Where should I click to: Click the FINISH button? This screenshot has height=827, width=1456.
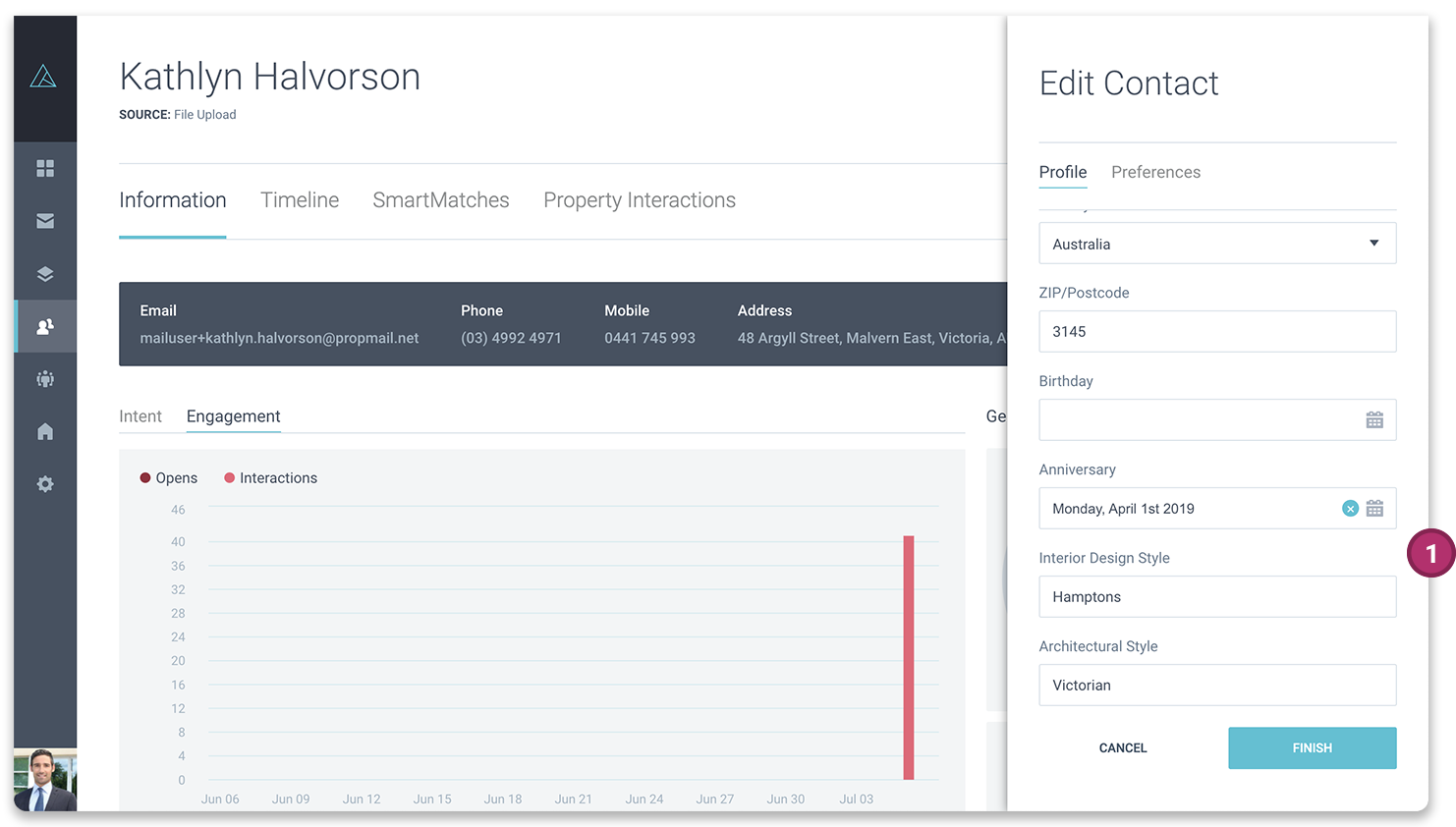[x=1312, y=747]
